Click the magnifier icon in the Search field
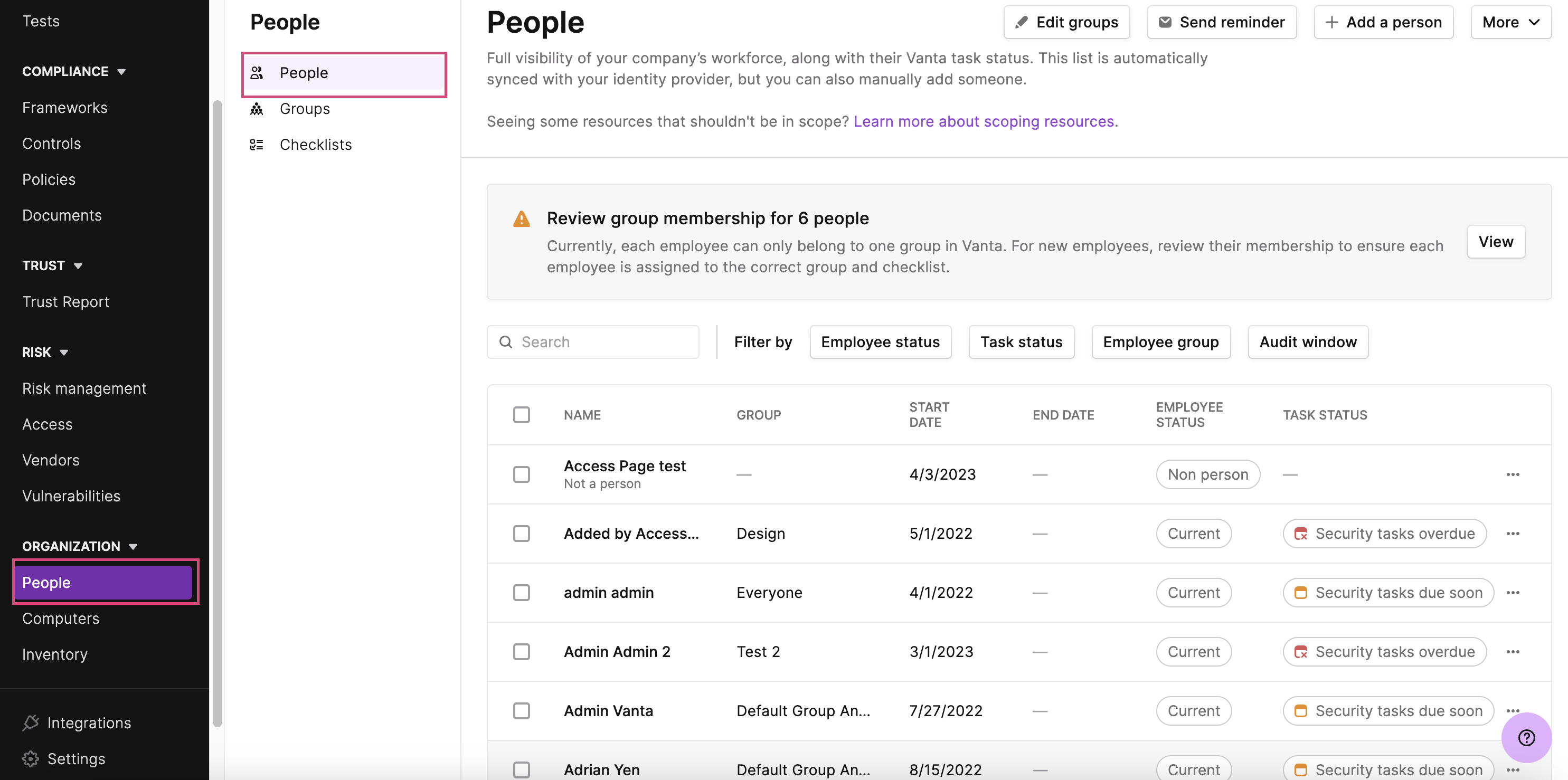The width and height of the screenshot is (1568, 780). click(506, 342)
